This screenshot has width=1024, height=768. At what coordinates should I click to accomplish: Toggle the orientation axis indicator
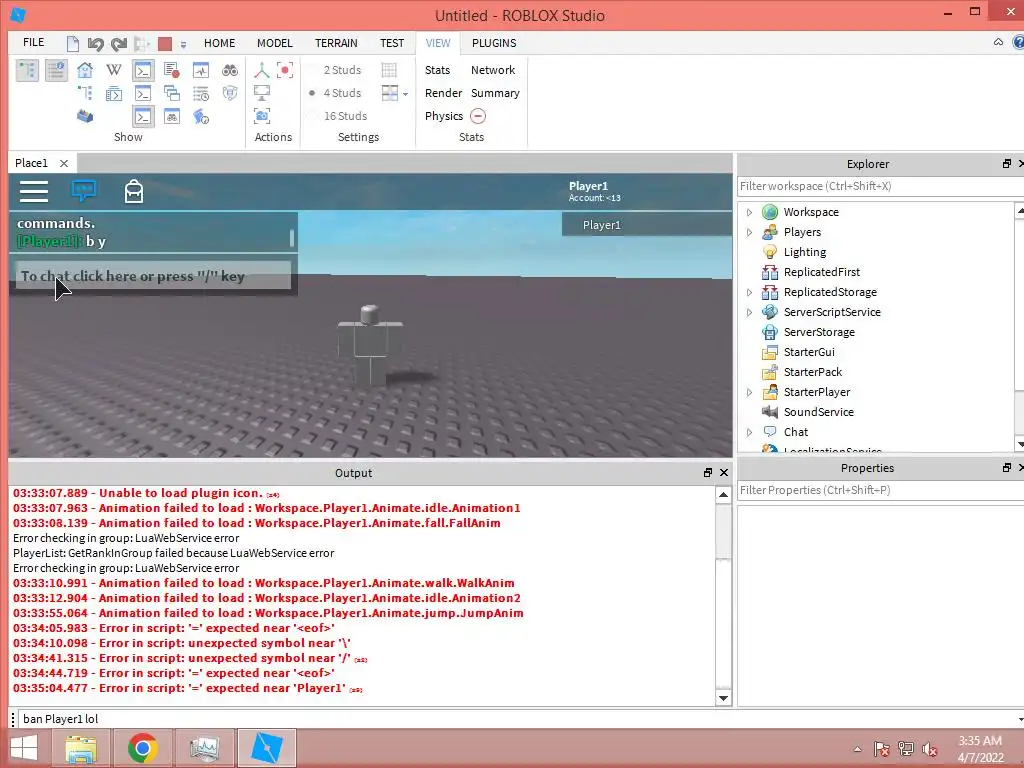262,70
